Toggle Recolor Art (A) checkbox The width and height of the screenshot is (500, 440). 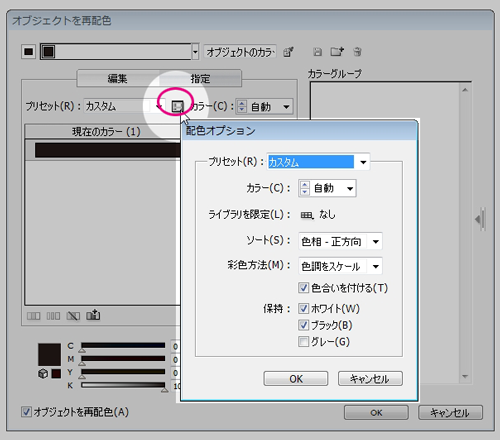point(26,412)
